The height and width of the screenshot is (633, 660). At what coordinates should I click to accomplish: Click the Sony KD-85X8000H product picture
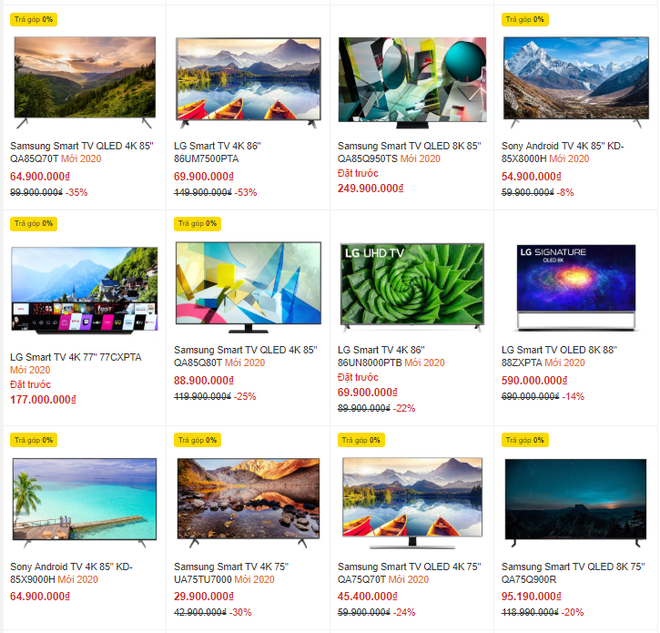[x=576, y=82]
